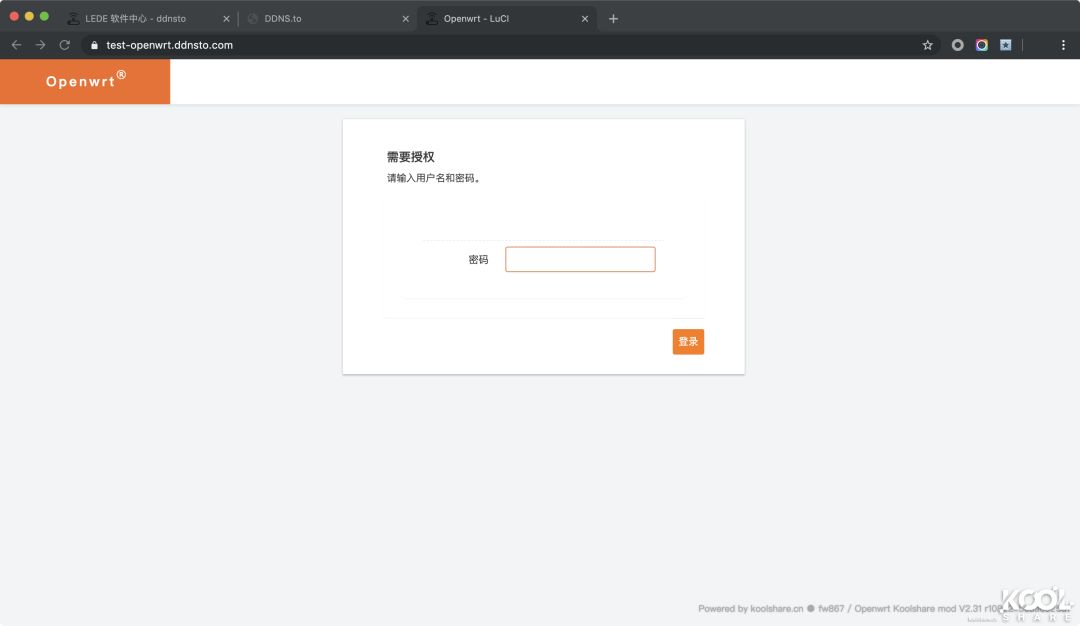
Task: Open the colorful screenshot extension icon
Action: click(x=981, y=44)
